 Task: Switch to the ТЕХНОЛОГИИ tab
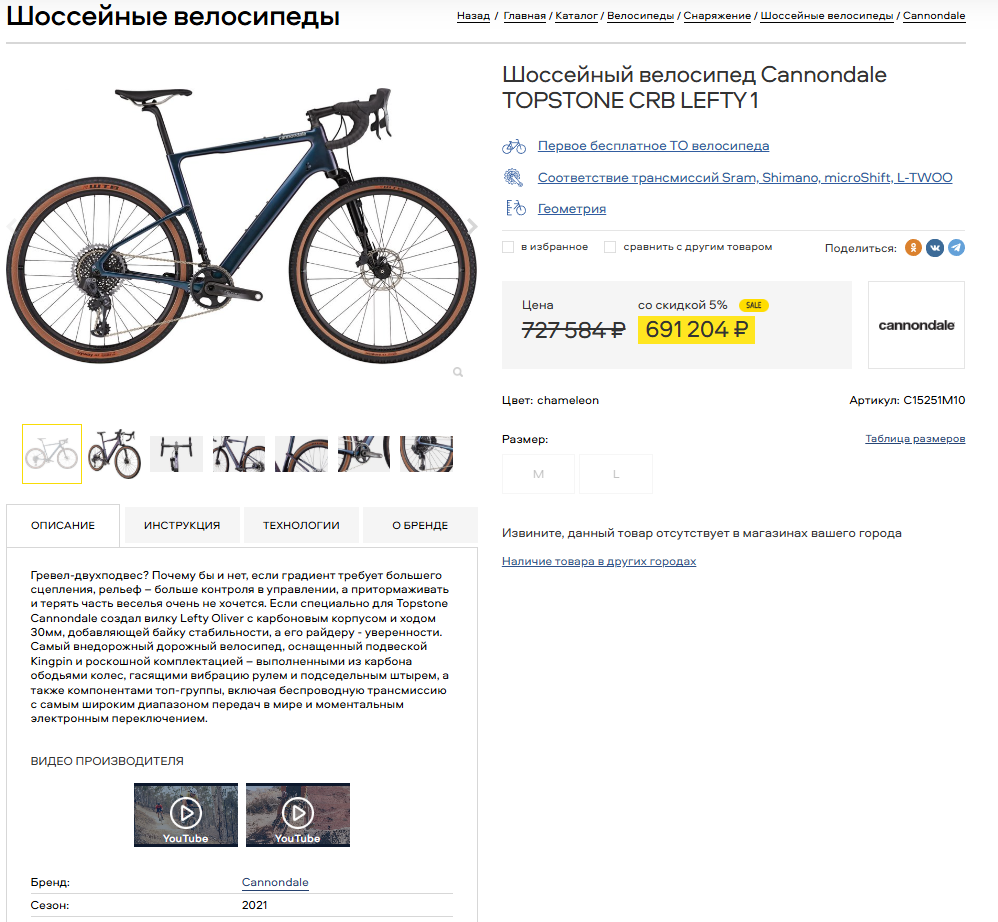(x=301, y=526)
